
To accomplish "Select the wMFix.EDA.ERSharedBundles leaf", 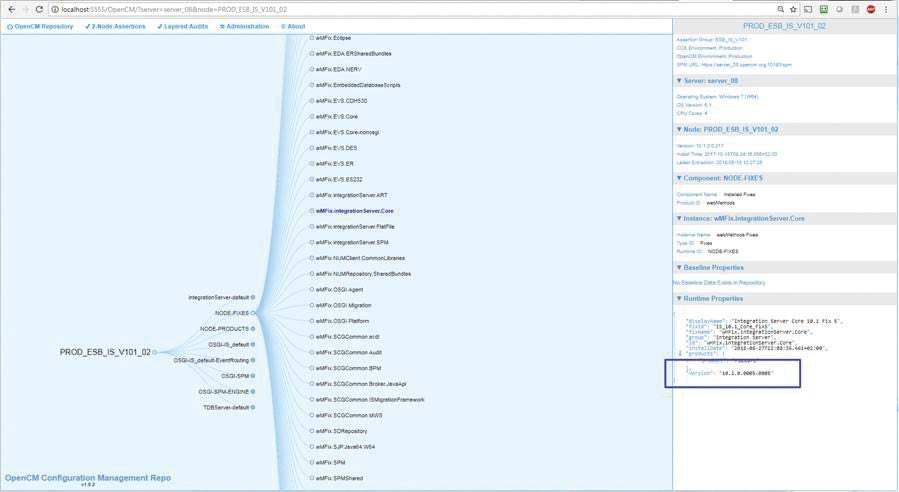I will 353,54.
